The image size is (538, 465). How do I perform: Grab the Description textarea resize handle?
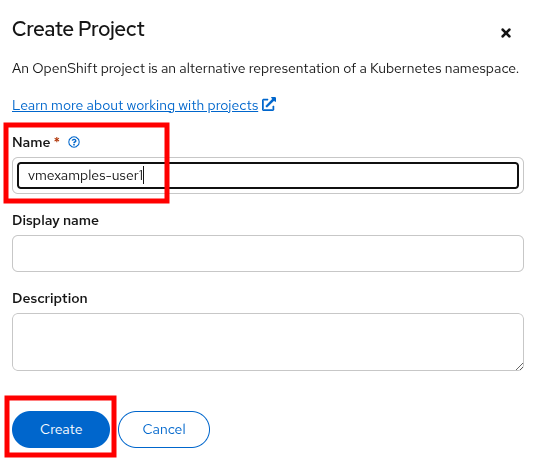[519, 367]
